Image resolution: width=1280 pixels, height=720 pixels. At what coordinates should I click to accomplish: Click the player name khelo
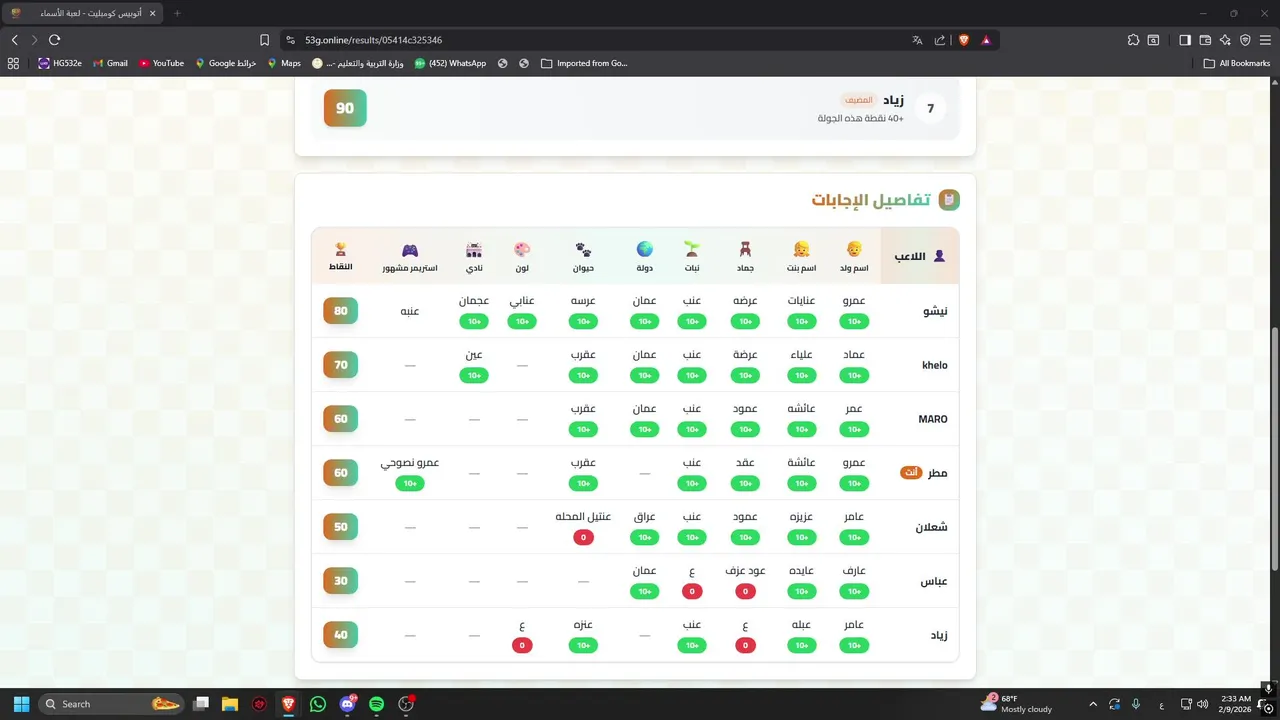pyautogui.click(x=935, y=365)
